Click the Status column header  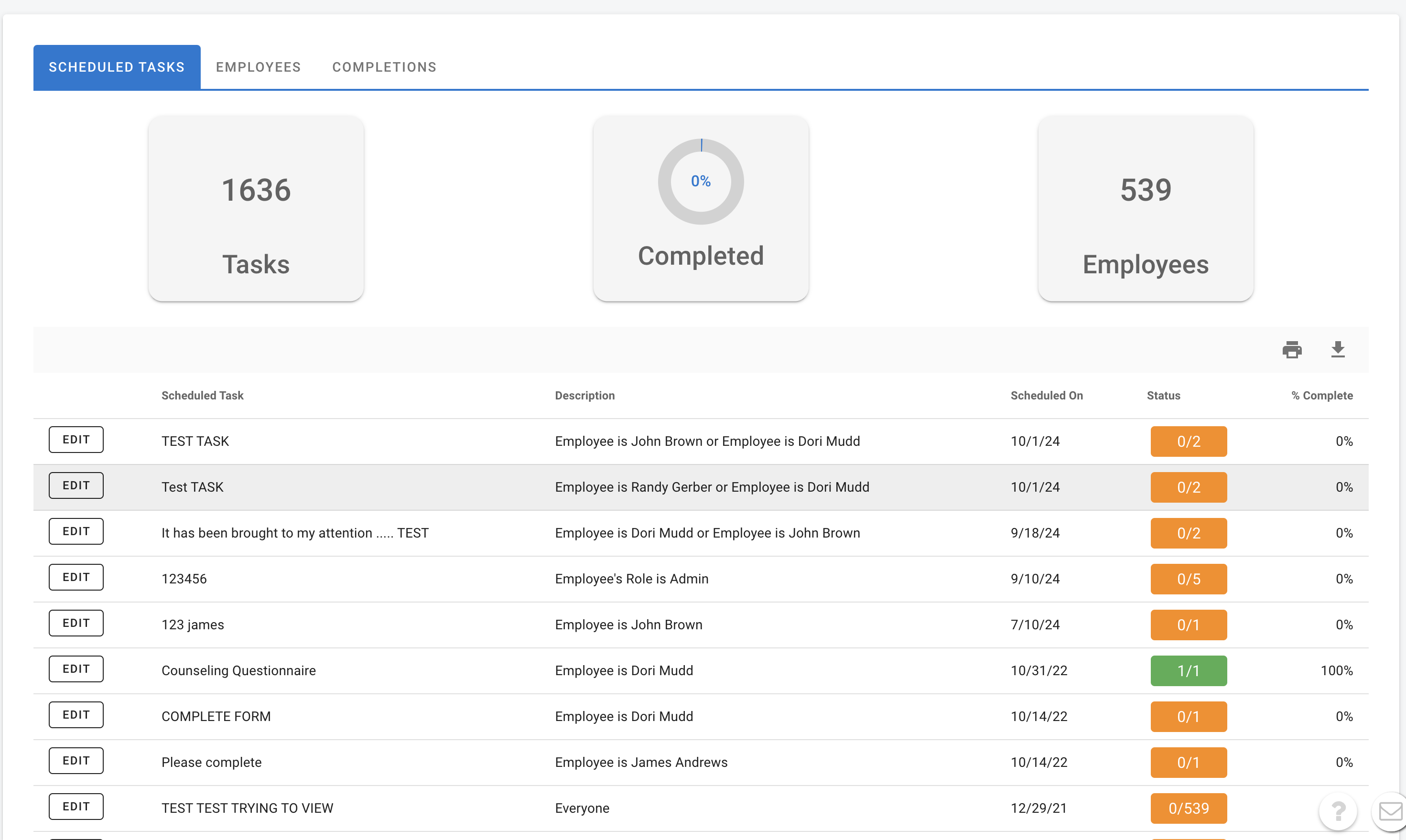[x=1163, y=396]
